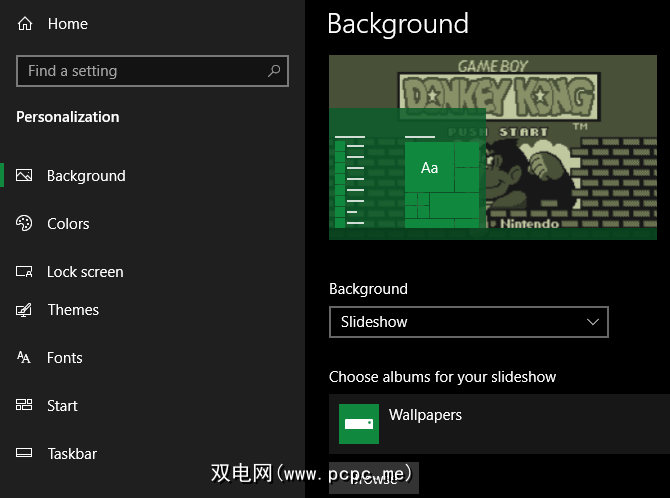
Task: Click the Start tiles icon
Action: pos(25,406)
